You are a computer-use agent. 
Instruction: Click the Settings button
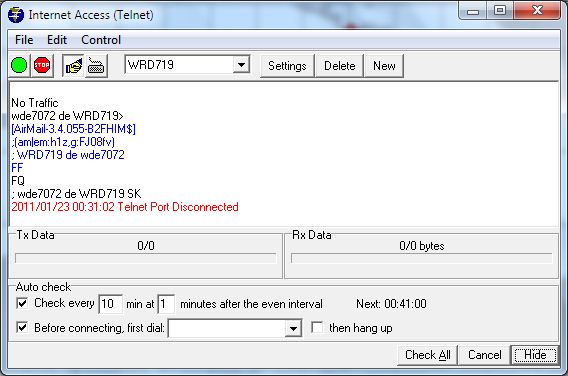[287, 66]
